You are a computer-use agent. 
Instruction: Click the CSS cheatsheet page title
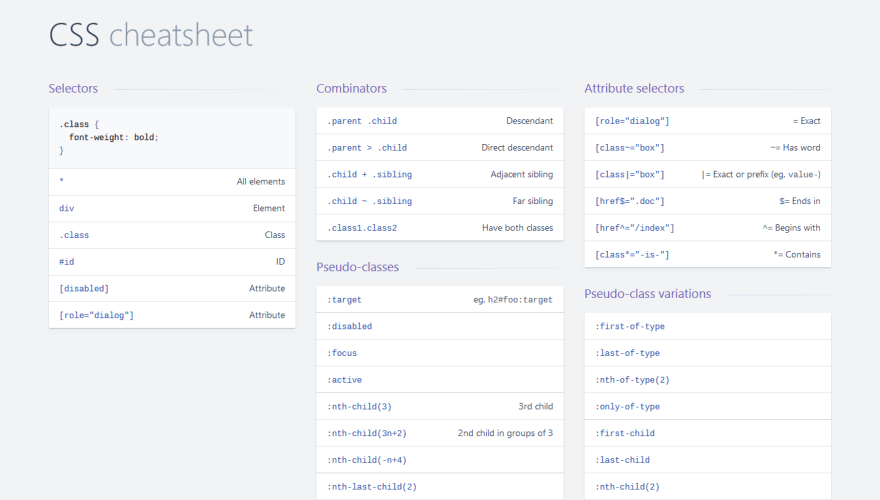coord(151,35)
